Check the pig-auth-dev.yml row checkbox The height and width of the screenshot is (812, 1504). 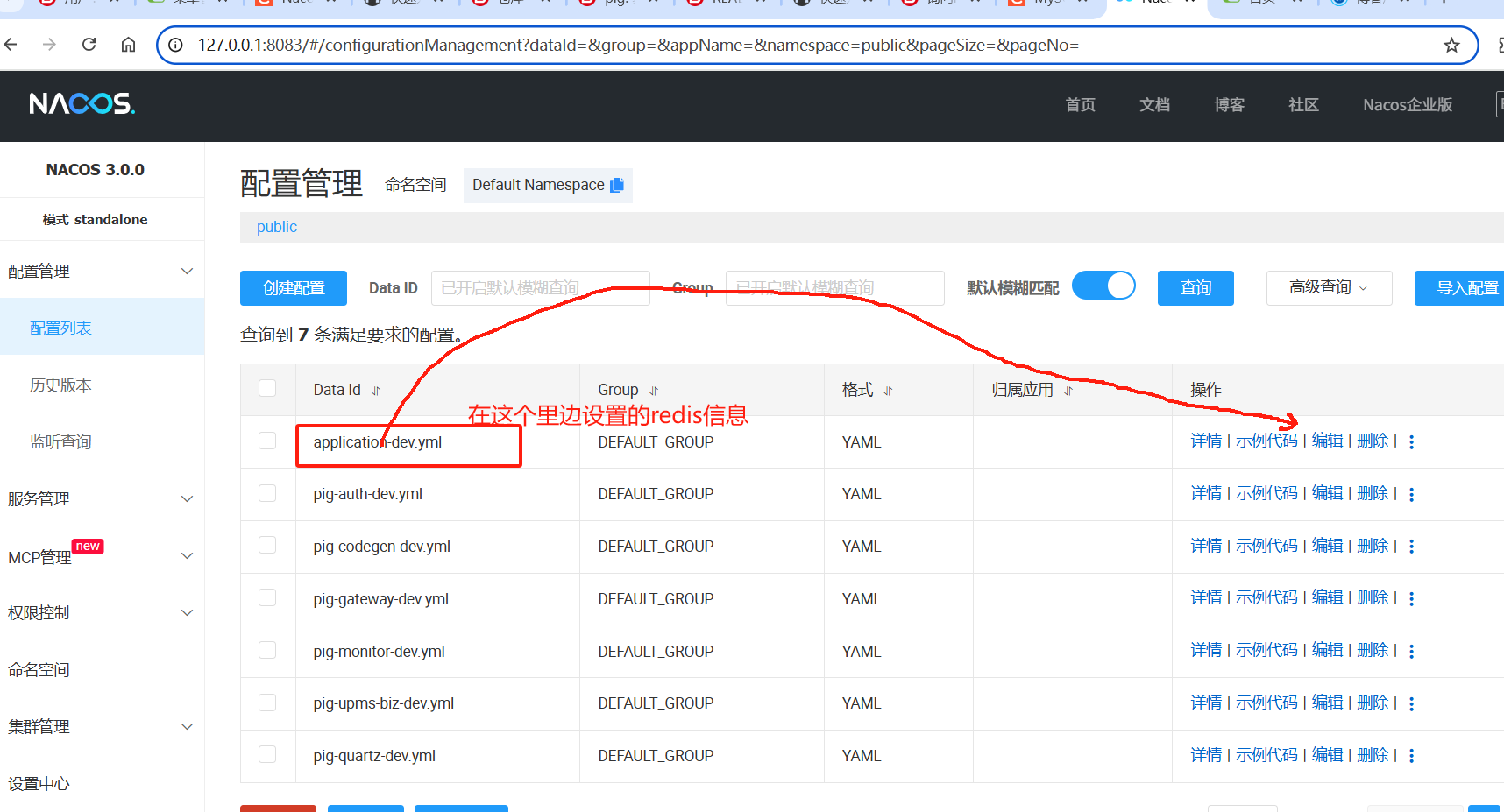[x=267, y=493]
